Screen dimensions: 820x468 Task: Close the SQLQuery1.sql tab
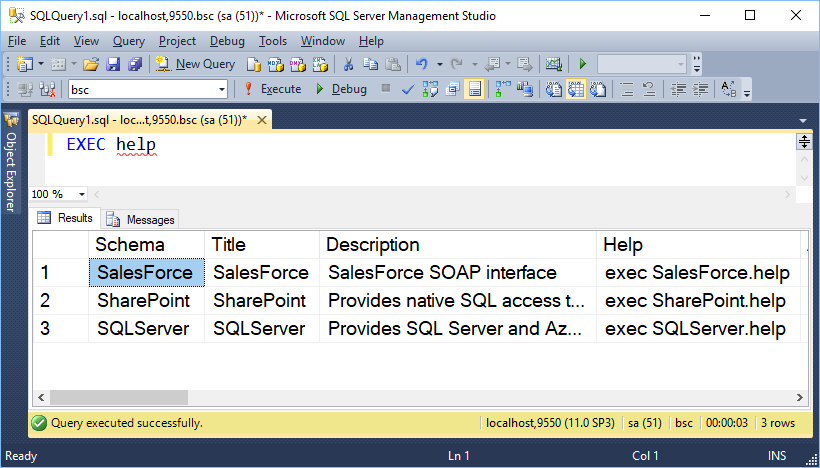coord(262,120)
